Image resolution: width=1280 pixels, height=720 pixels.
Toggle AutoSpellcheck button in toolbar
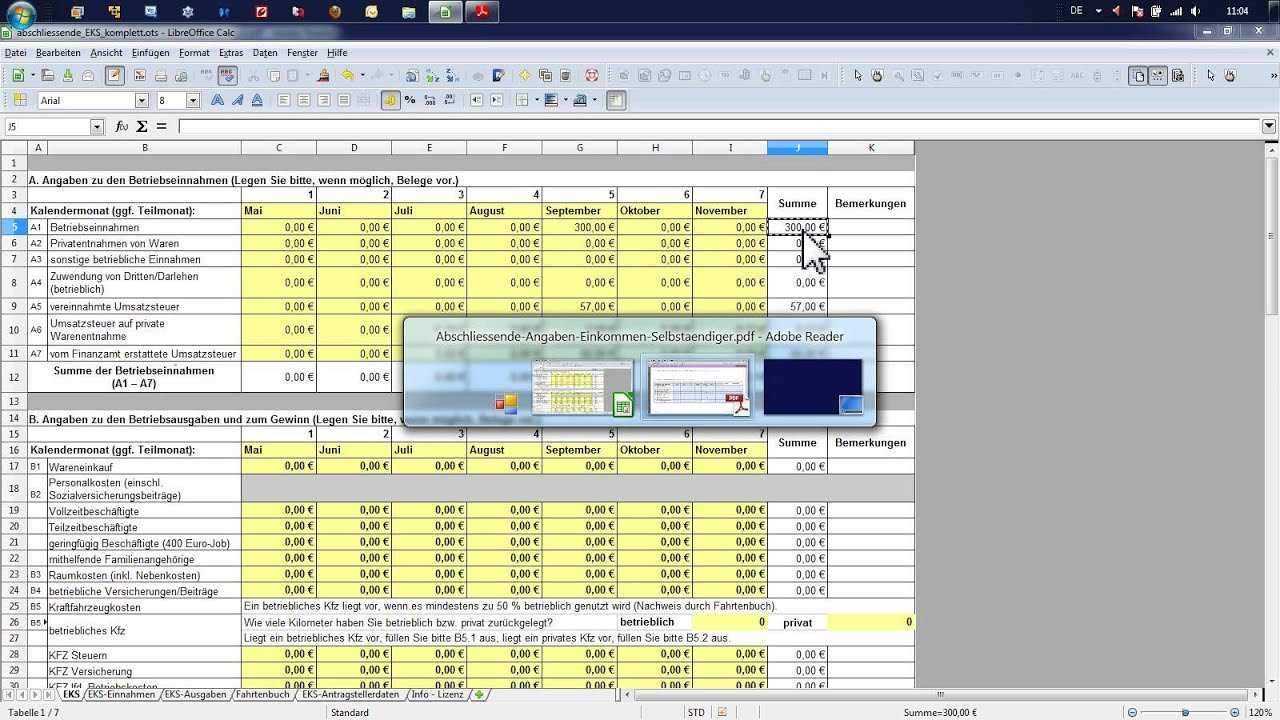(x=227, y=76)
